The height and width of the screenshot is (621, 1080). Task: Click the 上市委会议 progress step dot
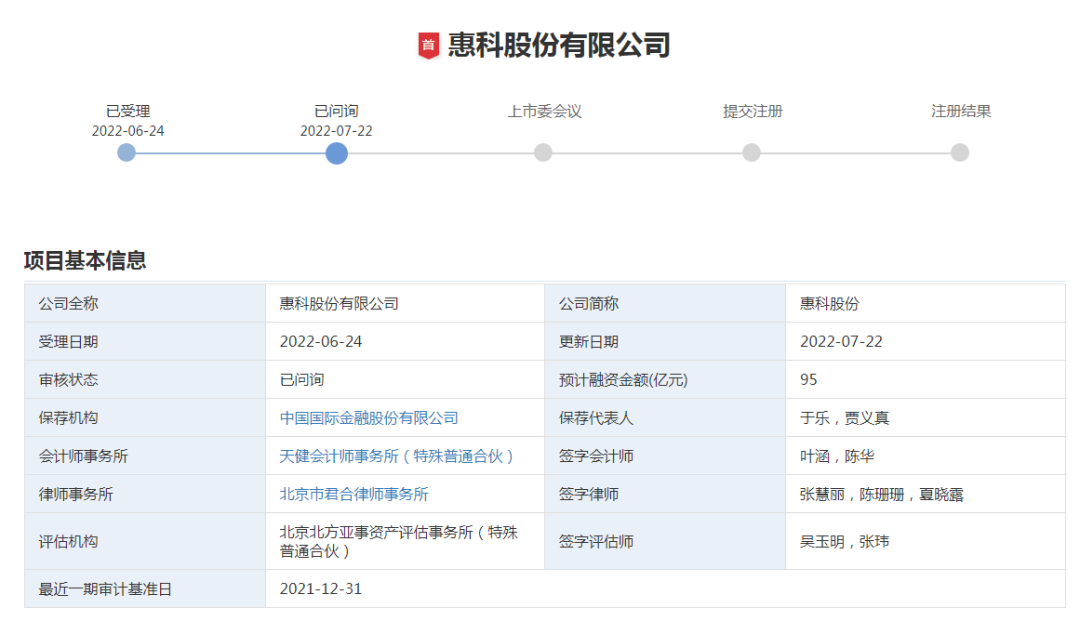543,153
